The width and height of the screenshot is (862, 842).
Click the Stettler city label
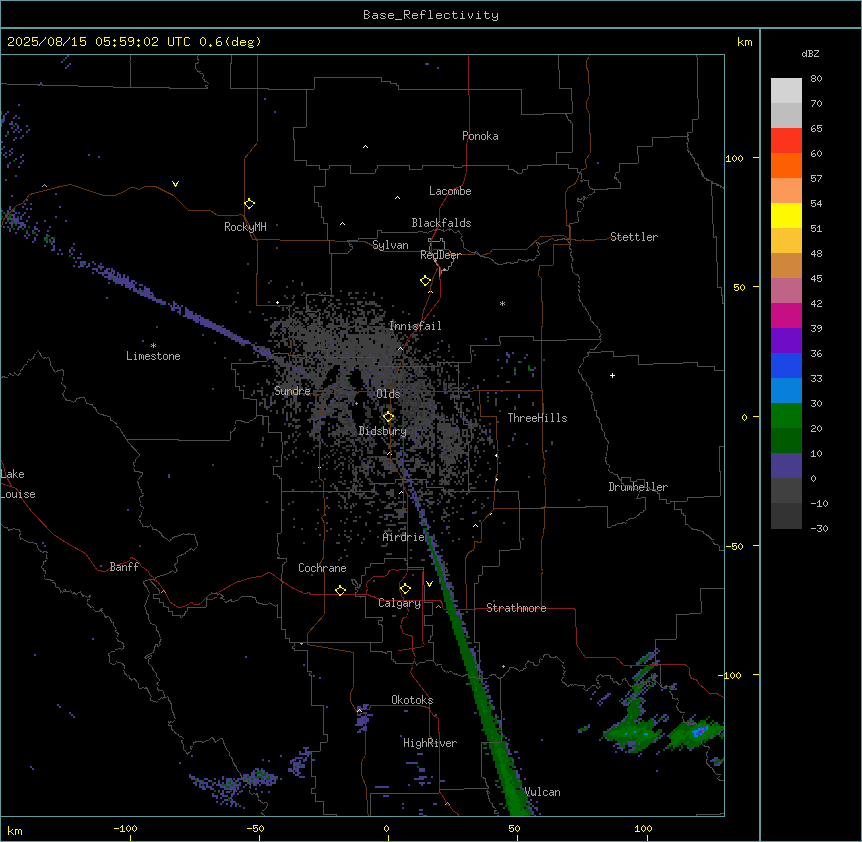(x=633, y=237)
